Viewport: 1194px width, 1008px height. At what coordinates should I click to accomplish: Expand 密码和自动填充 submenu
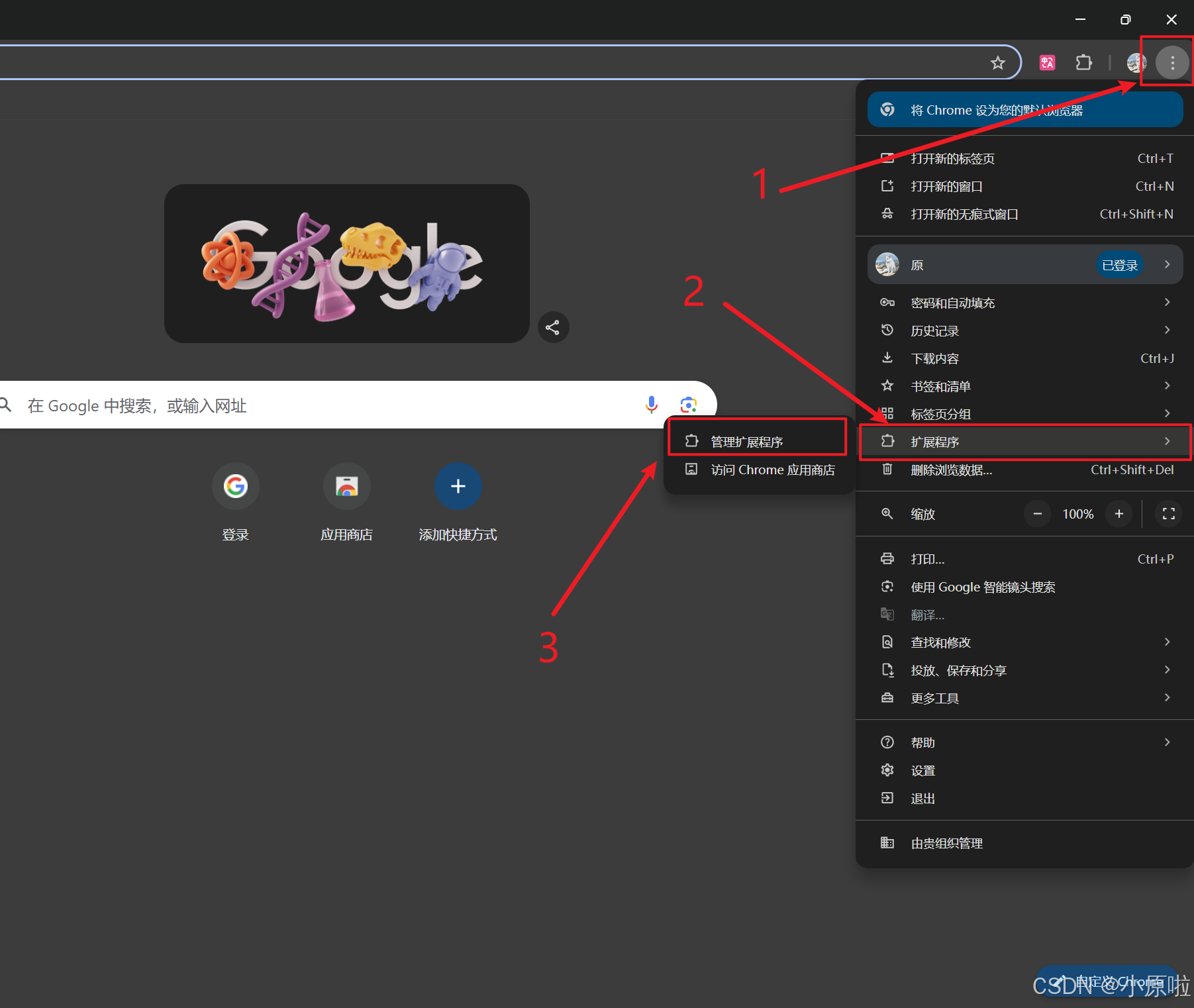[x=1025, y=303]
